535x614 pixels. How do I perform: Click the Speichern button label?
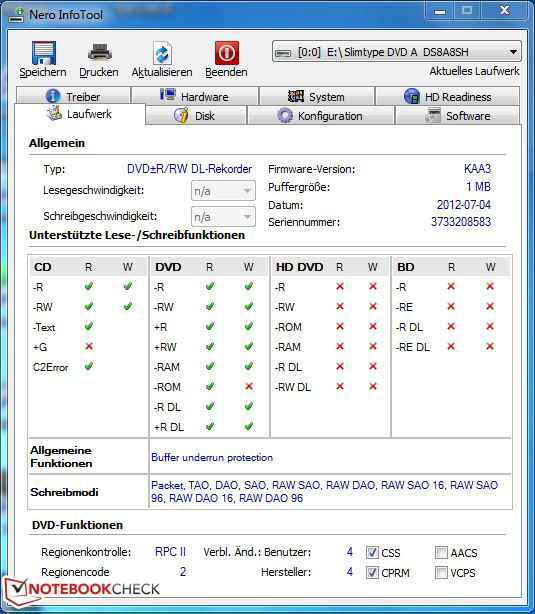pyautogui.click(x=43, y=72)
